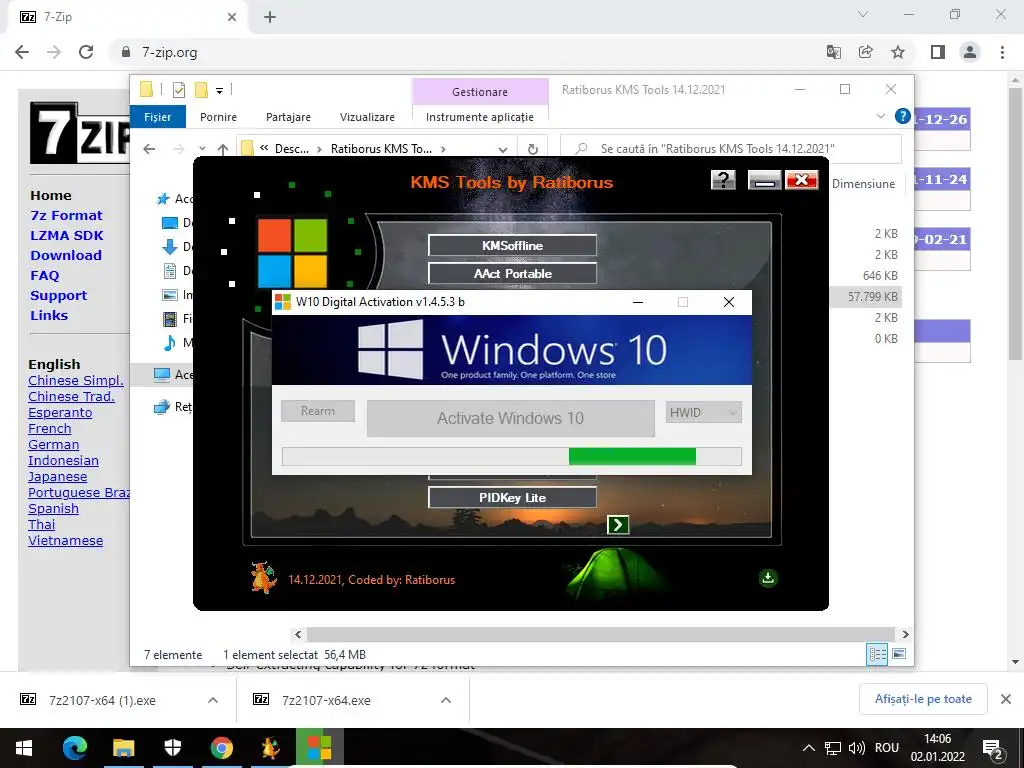
Task: Open recent locations dropdown in File Explorer
Action: [x=202, y=149]
